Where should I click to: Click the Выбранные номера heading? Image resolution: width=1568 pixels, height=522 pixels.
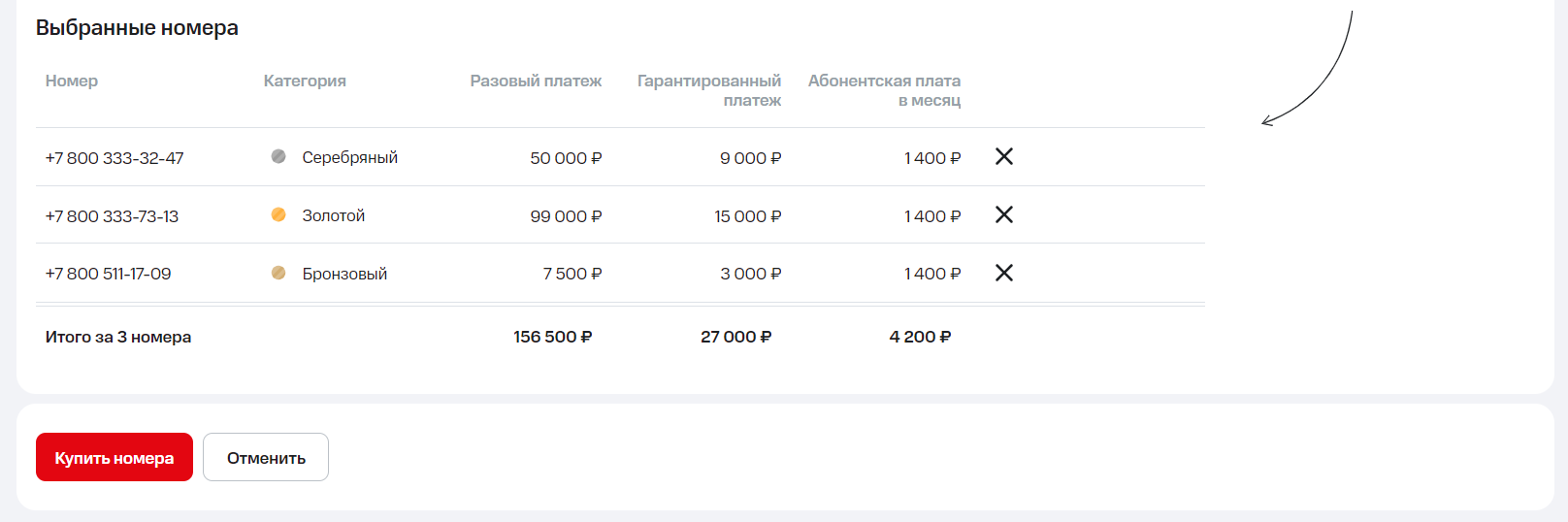click(137, 28)
